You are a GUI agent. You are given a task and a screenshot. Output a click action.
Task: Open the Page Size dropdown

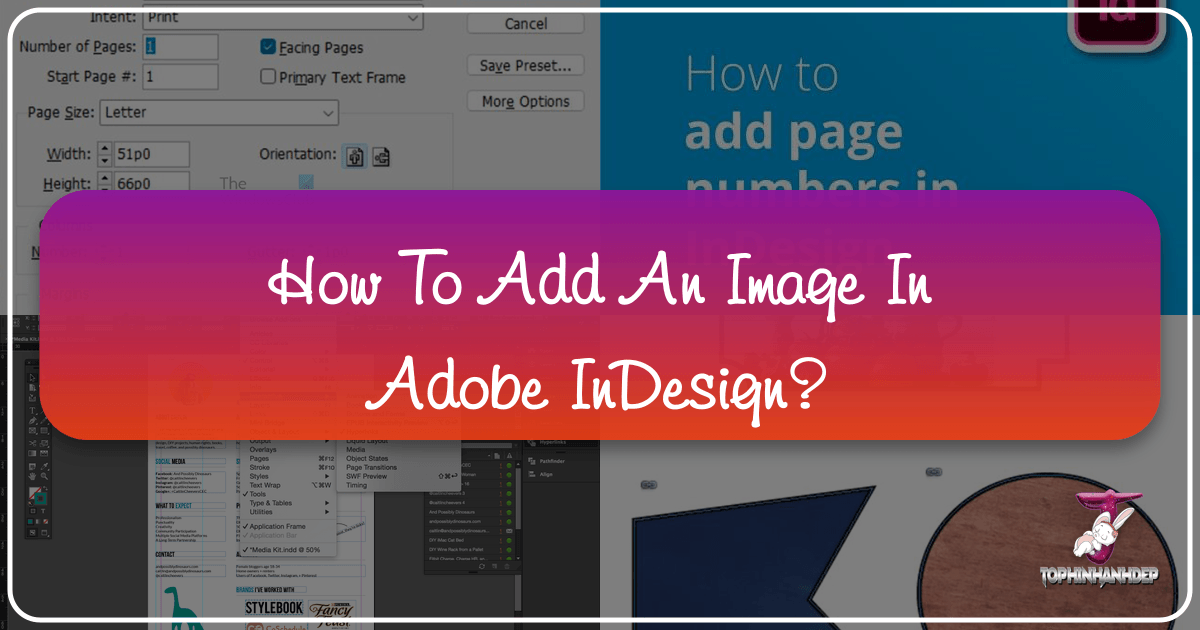pos(219,113)
